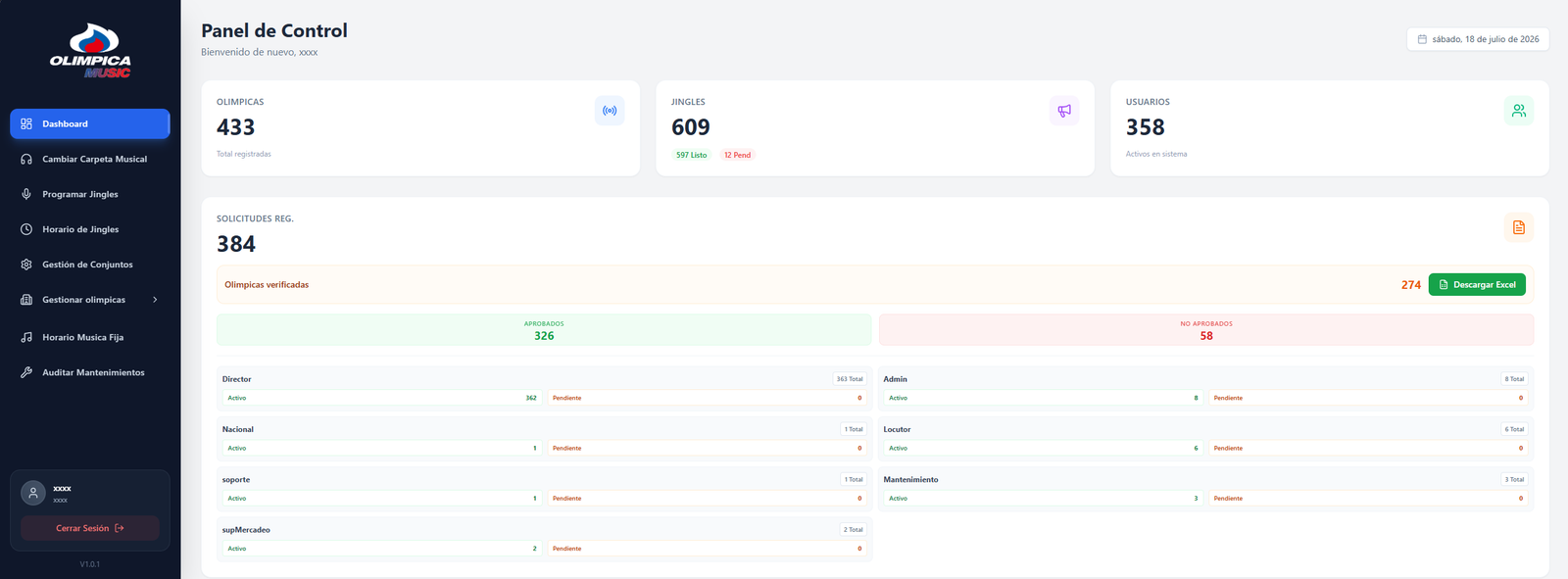Click the calendar icon beside the date
1568x579 pixels.
tap(1422, 39)
